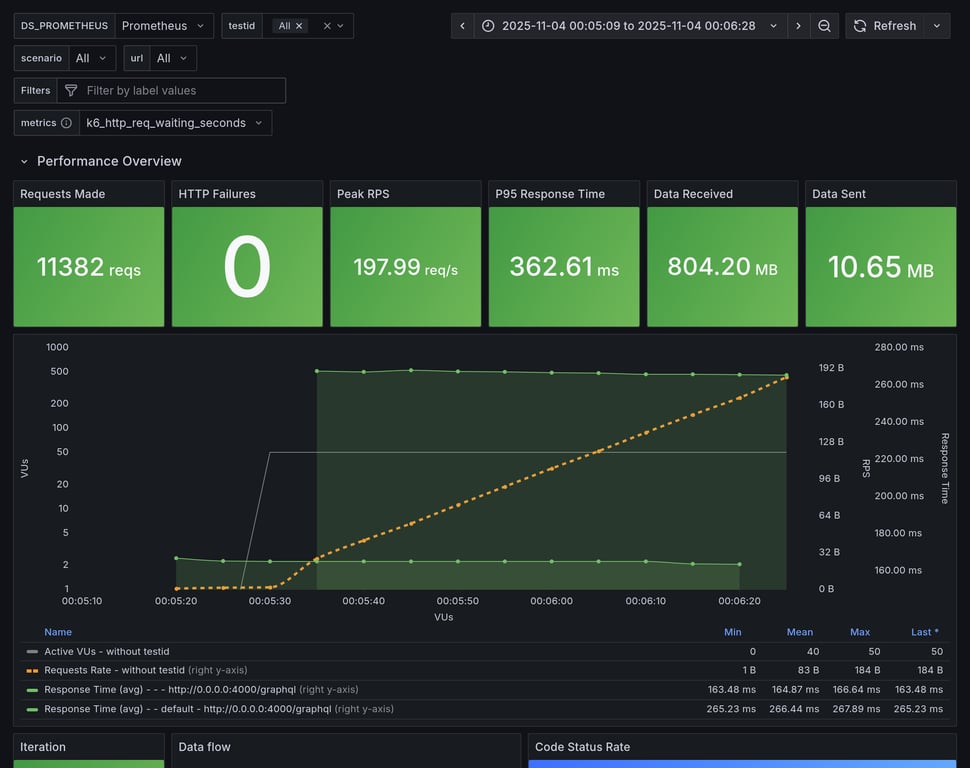The height and width of the screenshot is (768, 970).
Task: Click the clock icon in time picker
Action: pos(488,26)
